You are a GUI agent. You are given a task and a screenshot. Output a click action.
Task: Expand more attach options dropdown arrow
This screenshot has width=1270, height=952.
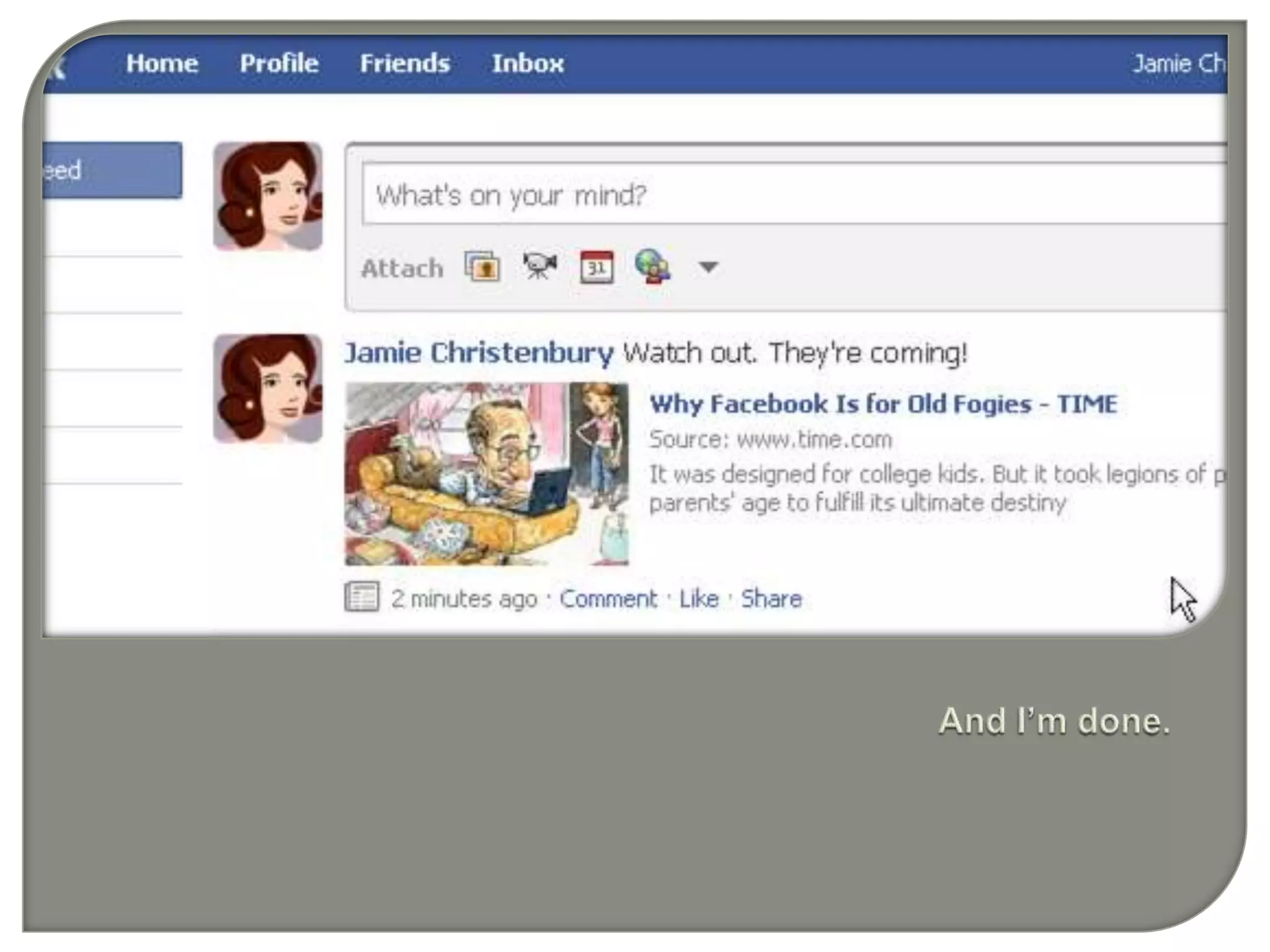[x=708, y=267]
